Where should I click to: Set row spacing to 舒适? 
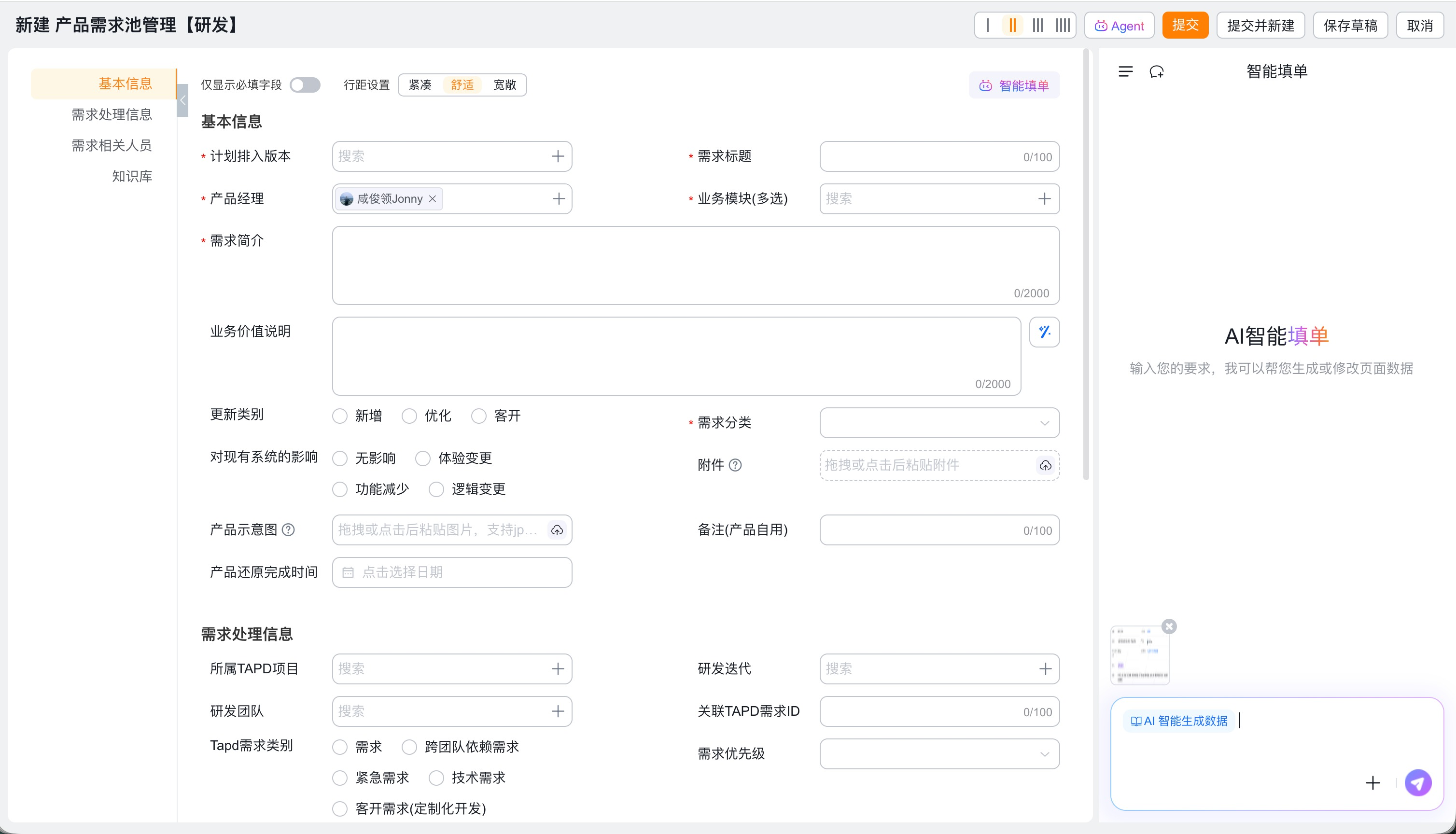point(462,85)
